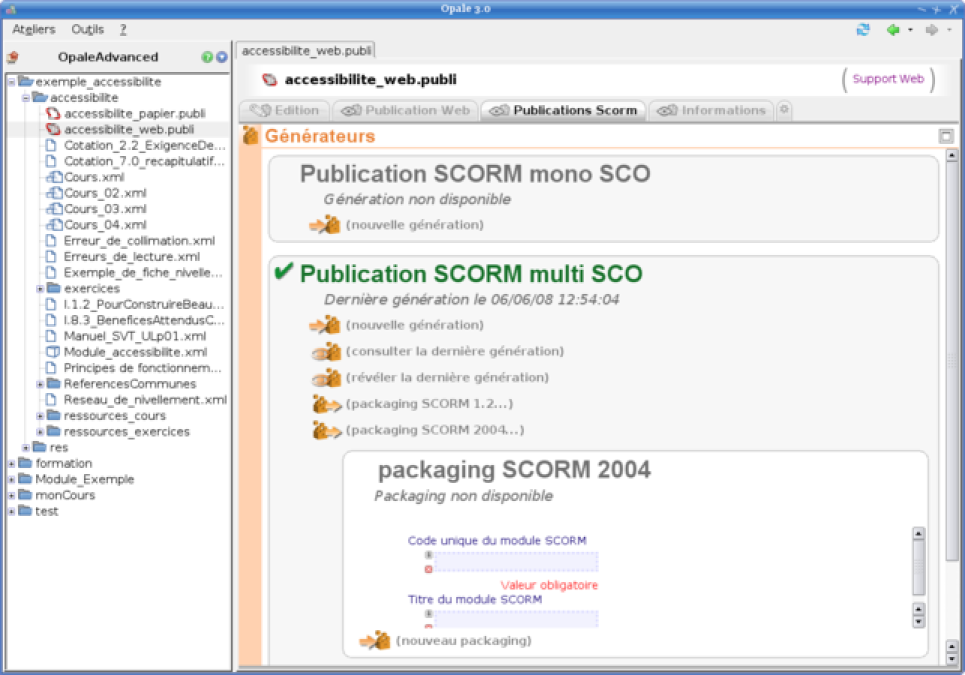
Task: Collapse exemple_accessibilite folder
Action: point(11,82)
